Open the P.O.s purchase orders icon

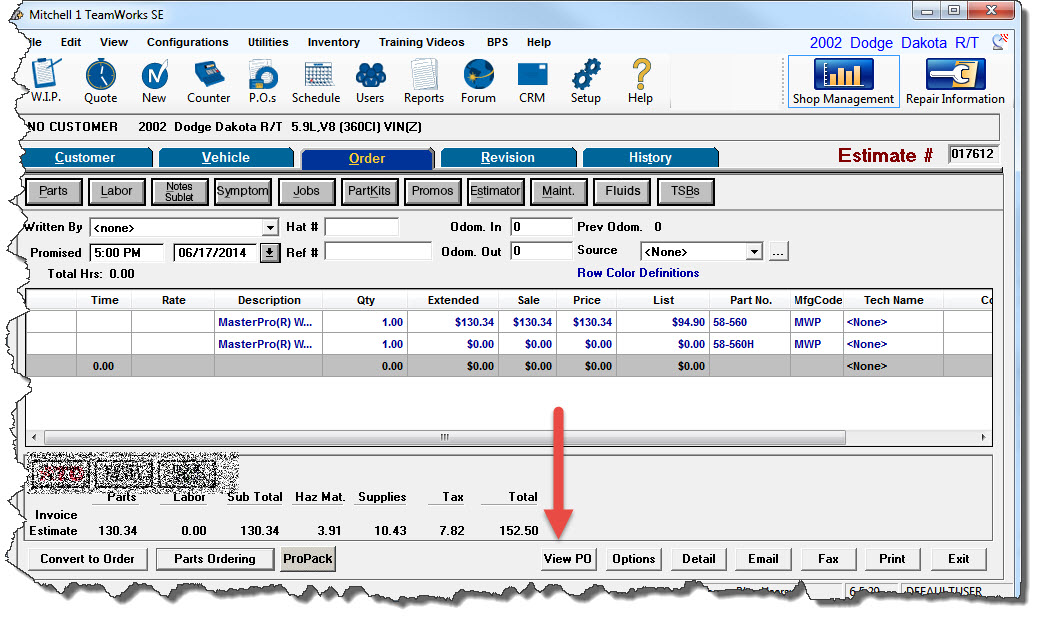coord(263,81)
